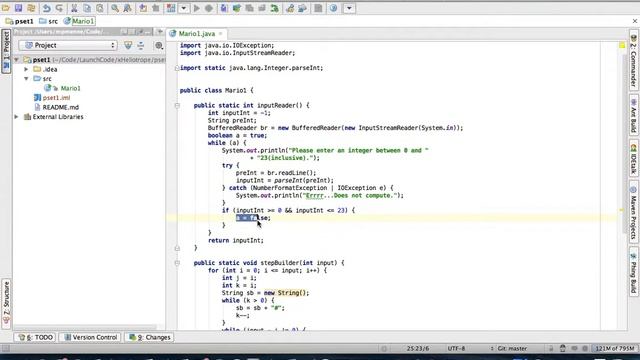Click the Hector inspections icon
This screenshot has width=640, height=360.
(x=563, y=348)
